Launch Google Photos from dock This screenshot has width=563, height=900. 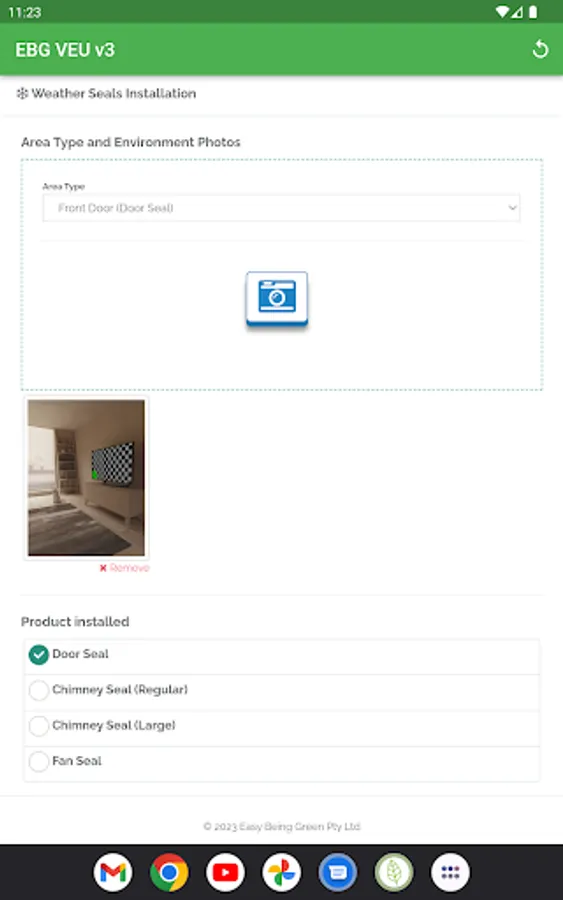(x=281, y=872)
